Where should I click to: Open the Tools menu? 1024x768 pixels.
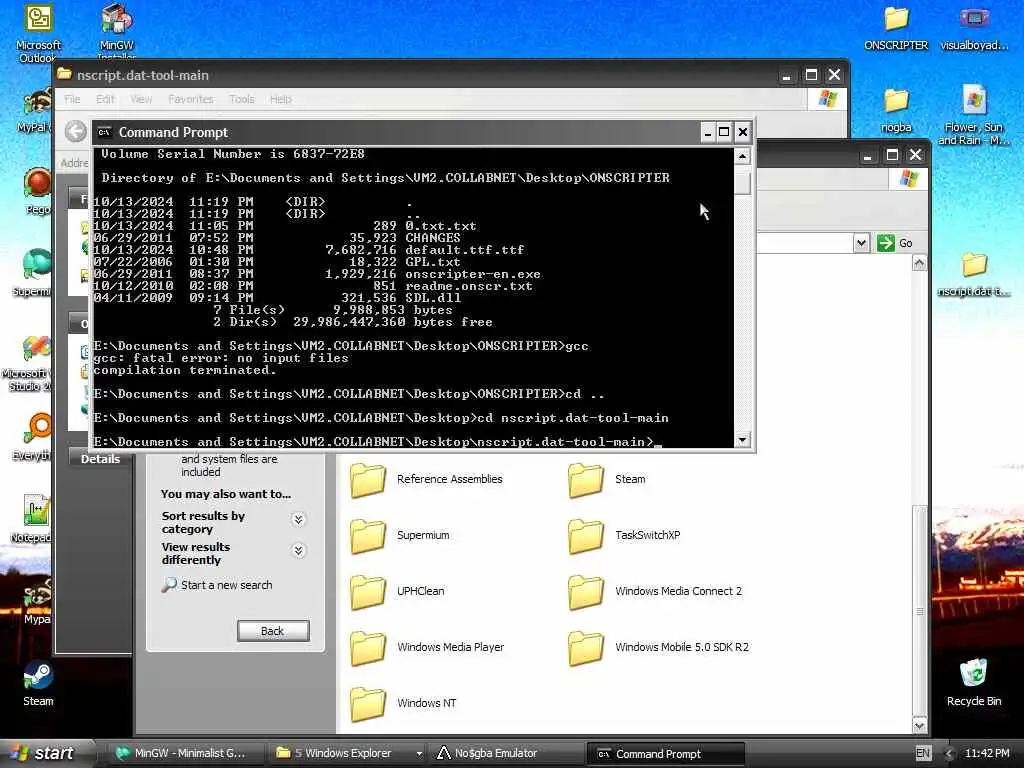pos(242,99)
